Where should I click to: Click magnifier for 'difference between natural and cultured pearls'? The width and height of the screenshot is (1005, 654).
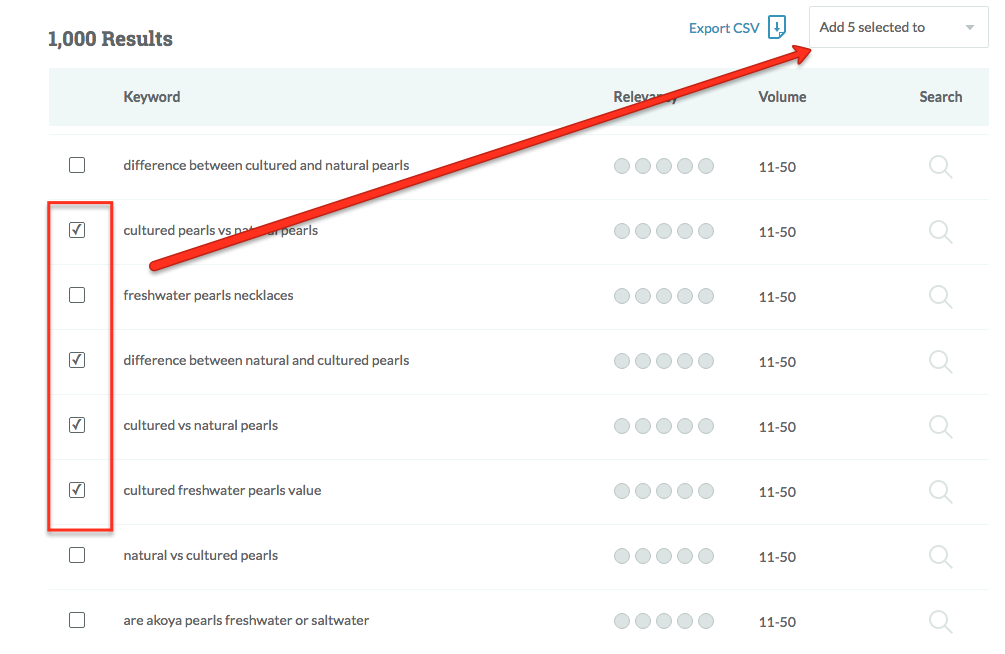[x=940, y=361]
